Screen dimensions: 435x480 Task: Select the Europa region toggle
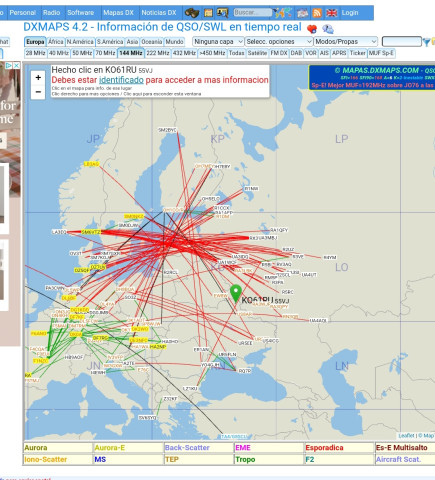35,42
